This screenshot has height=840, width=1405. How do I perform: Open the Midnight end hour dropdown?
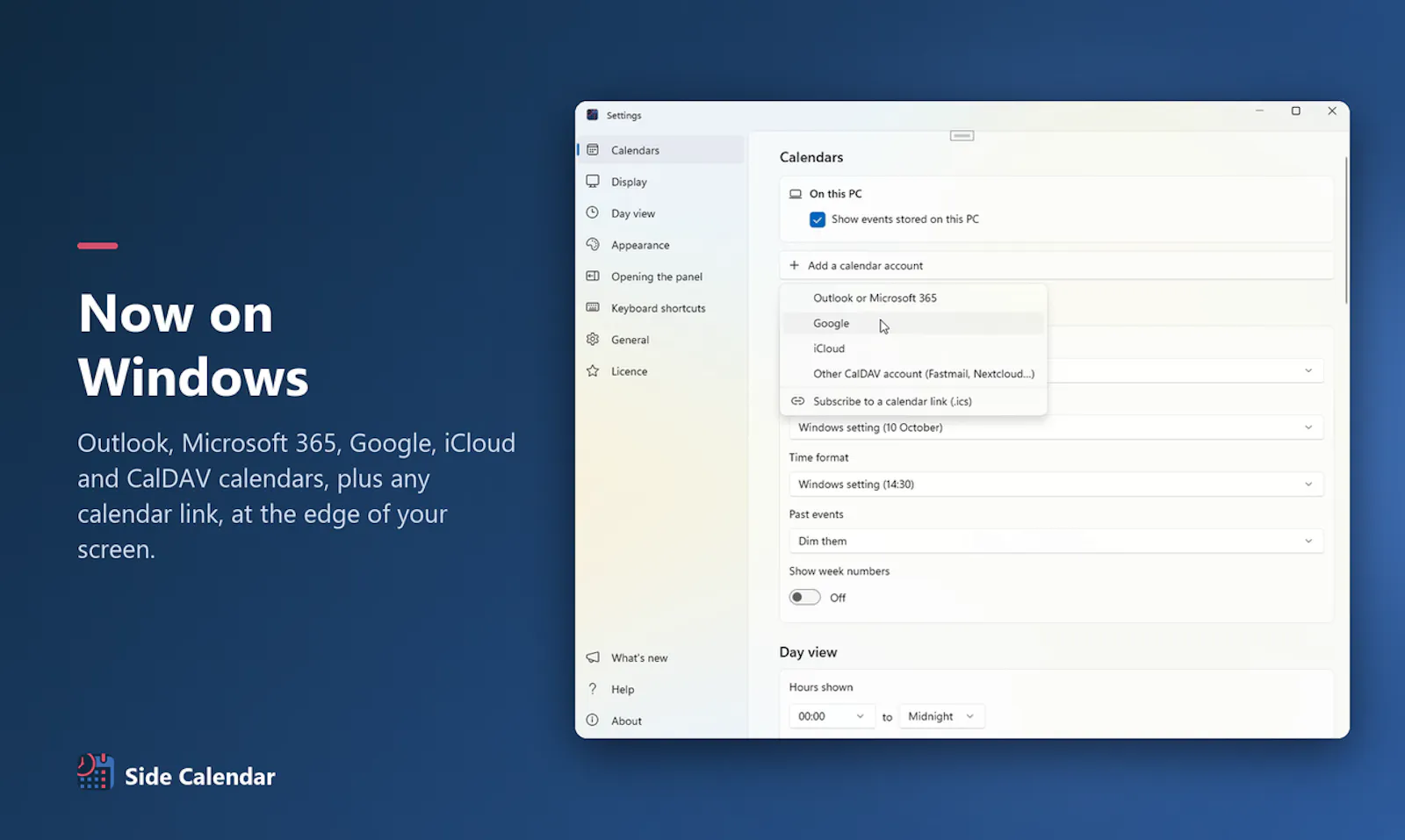941,716
